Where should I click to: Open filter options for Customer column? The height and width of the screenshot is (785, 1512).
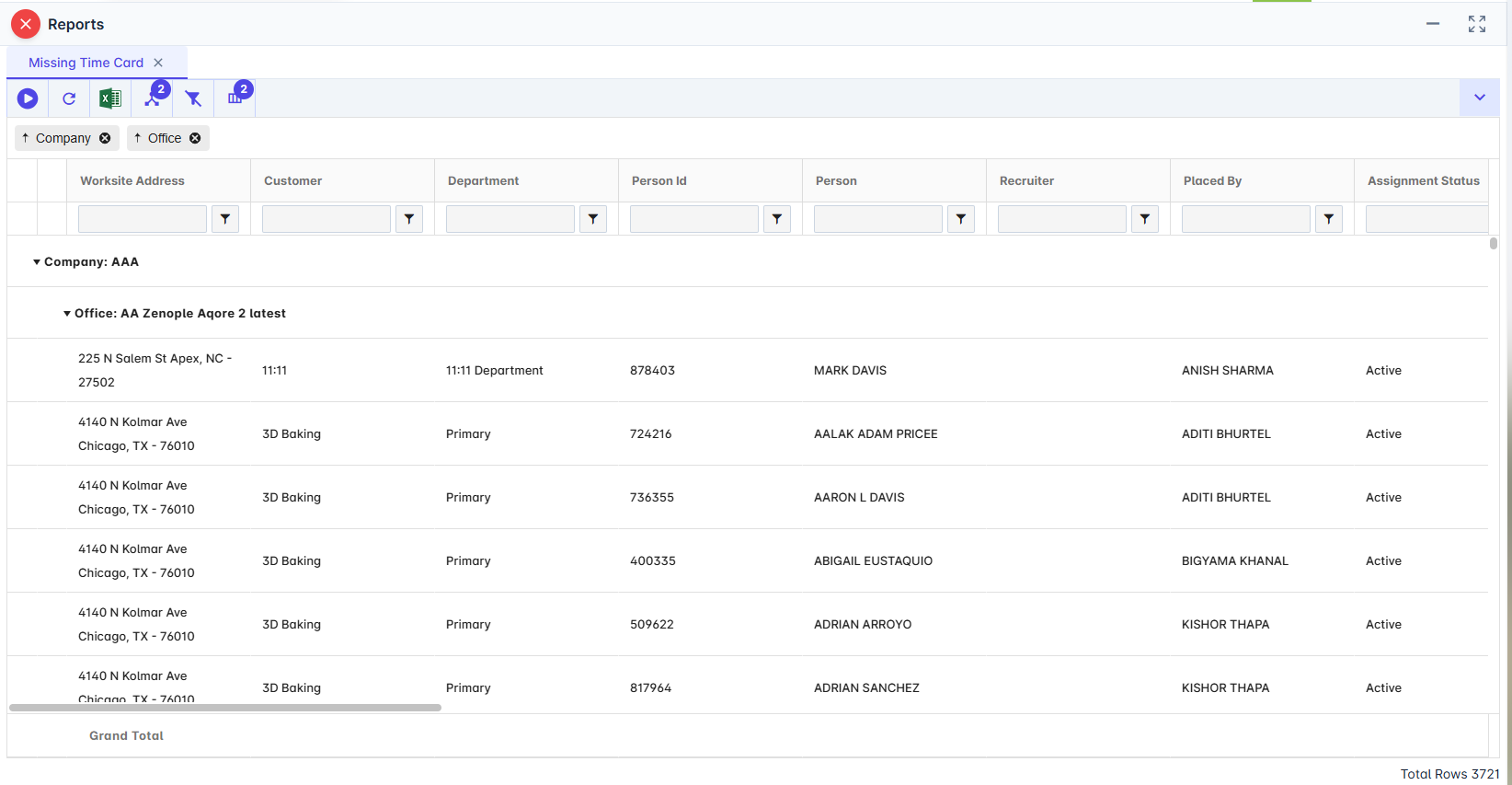click(x=409, y=219)
